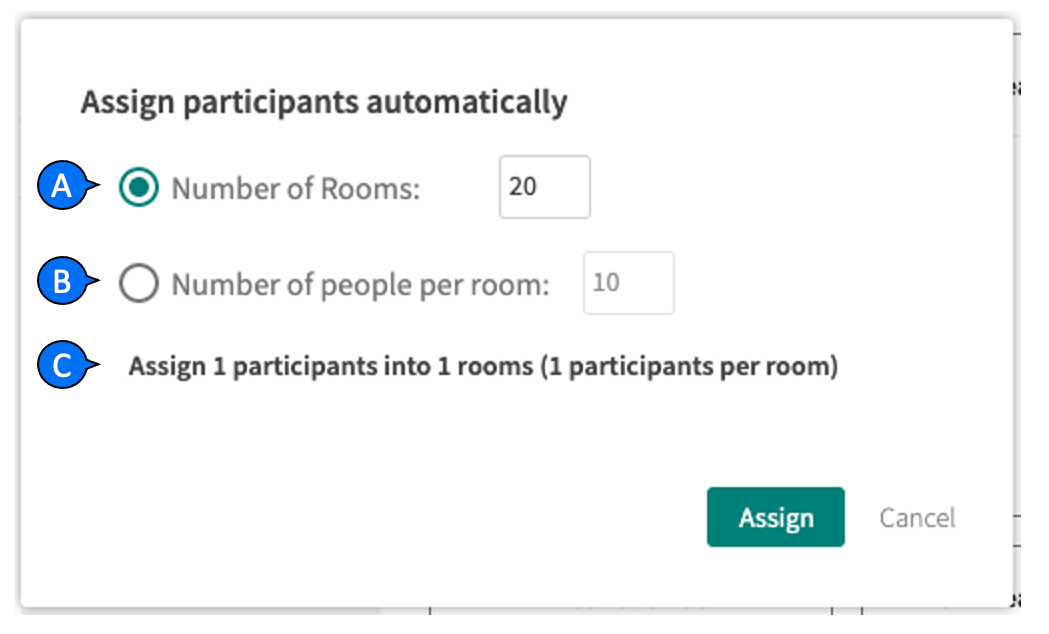
Task: Click the blue A callout badge
Action: (x=62, y=188)
